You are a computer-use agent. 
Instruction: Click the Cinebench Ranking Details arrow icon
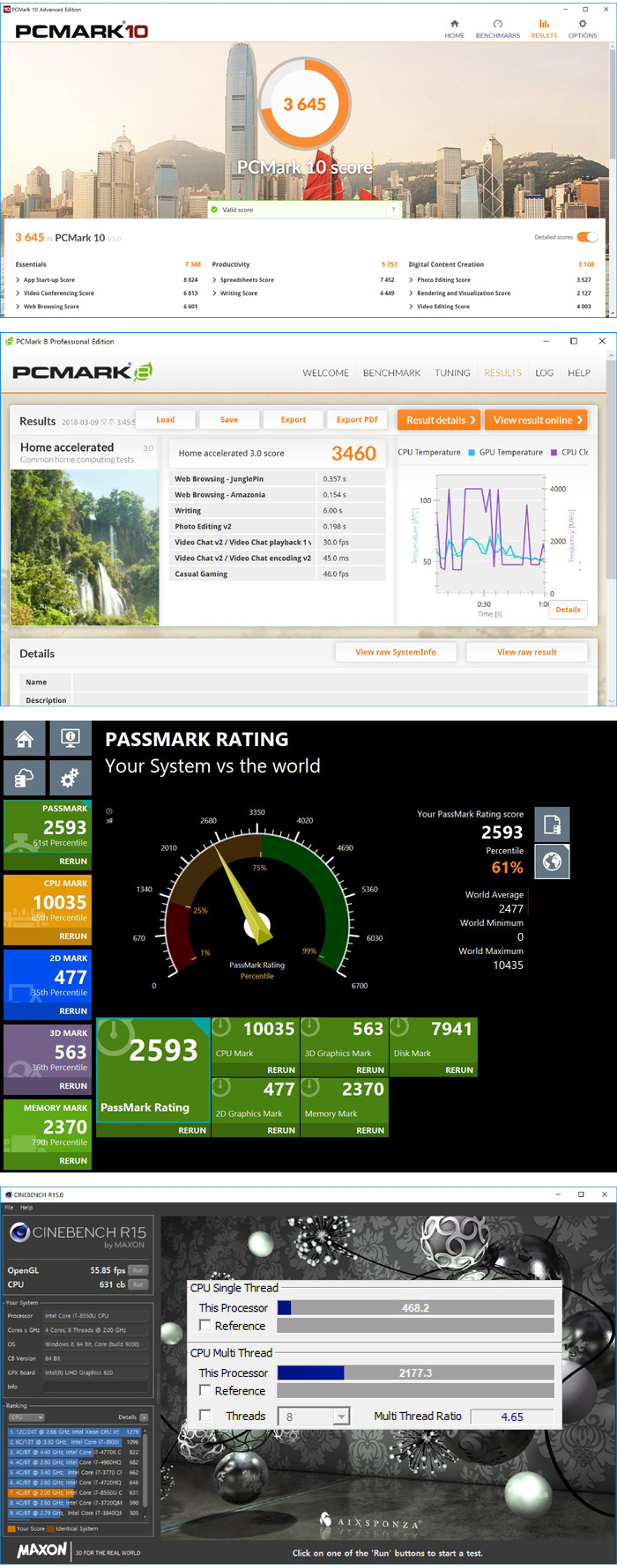click(x=144, y=1417)
